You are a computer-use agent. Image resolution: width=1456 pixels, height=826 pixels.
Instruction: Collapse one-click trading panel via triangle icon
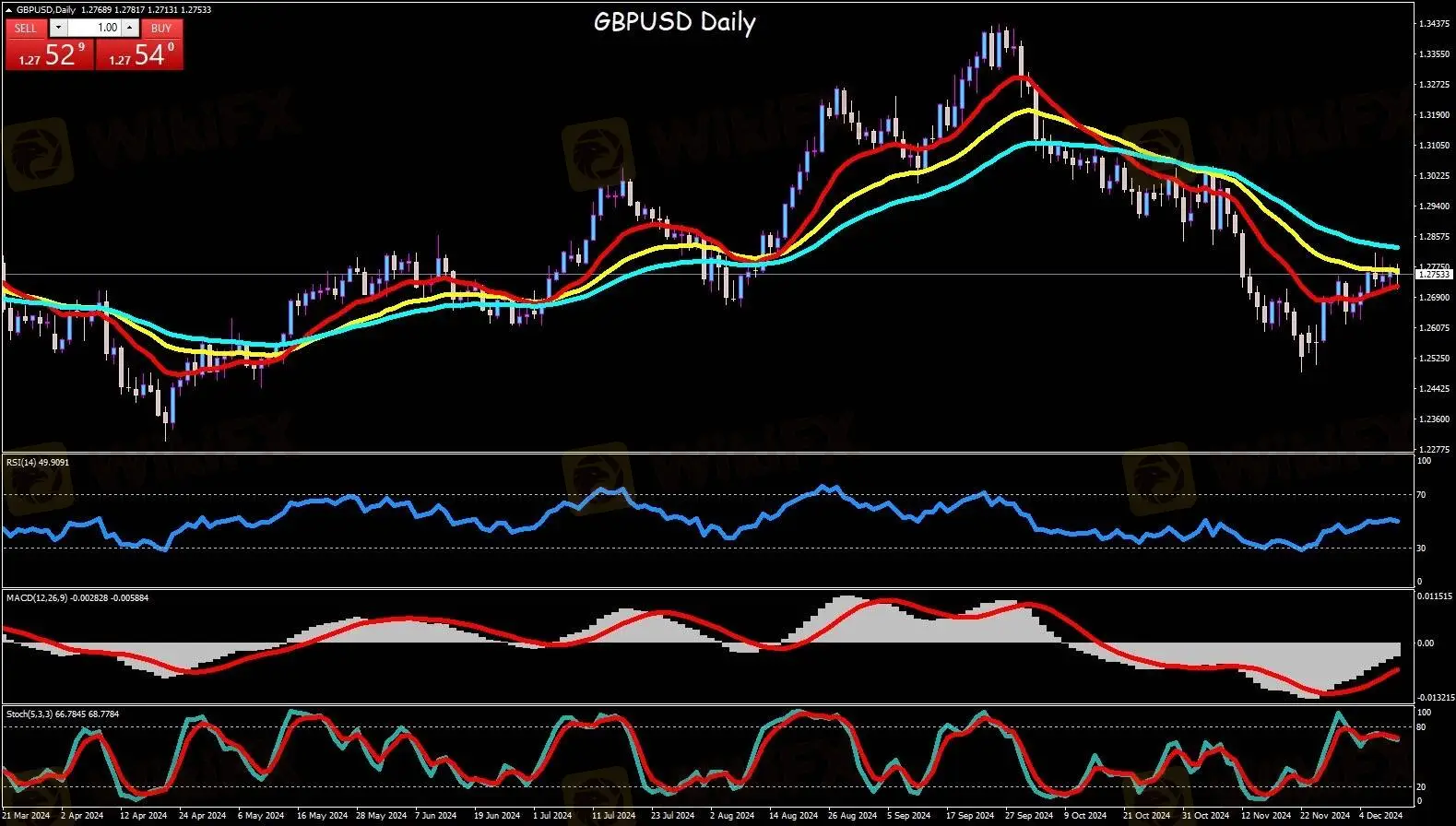pos(8,10)
